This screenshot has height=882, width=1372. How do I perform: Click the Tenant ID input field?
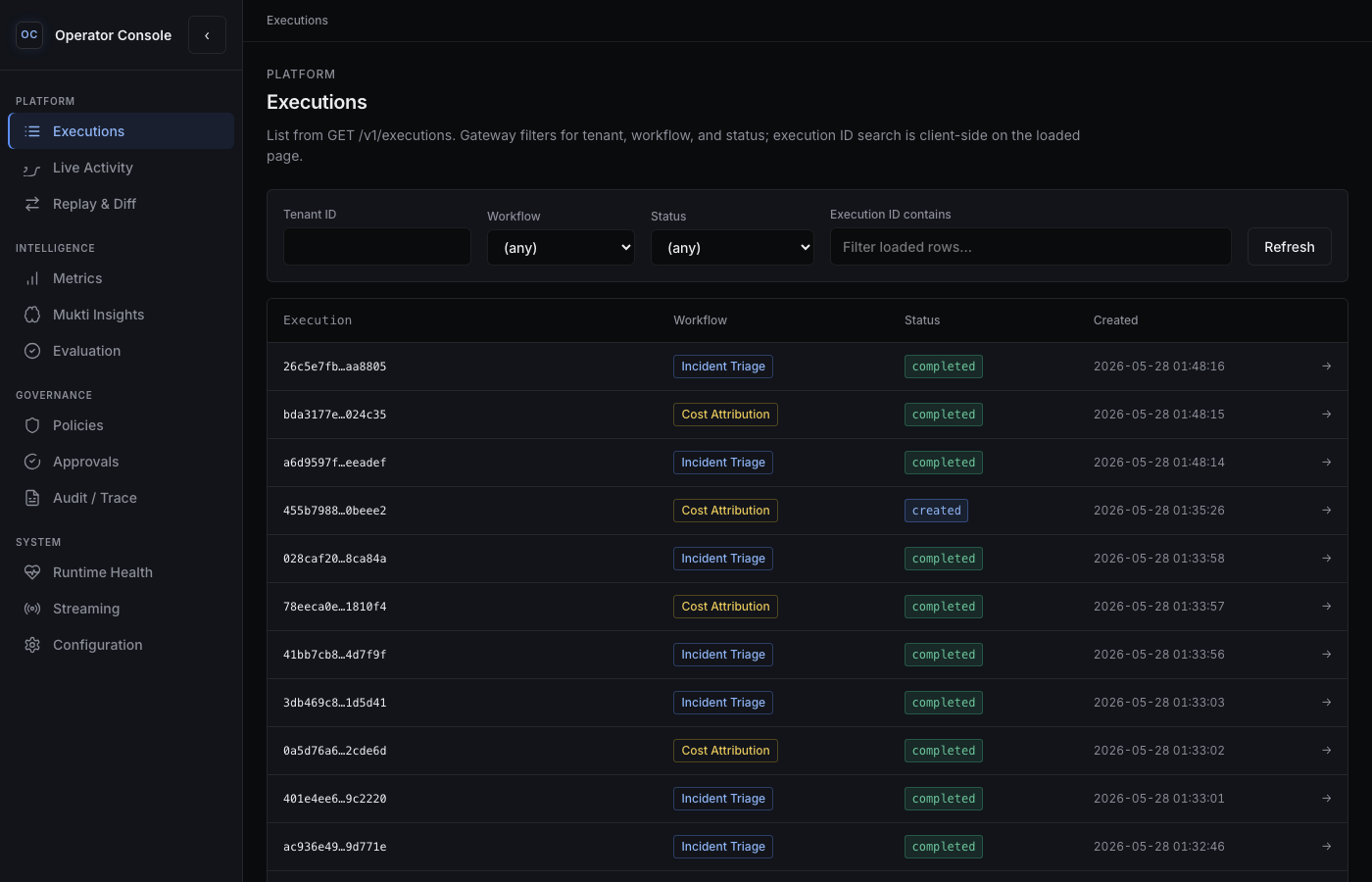[x=377, y=247]
